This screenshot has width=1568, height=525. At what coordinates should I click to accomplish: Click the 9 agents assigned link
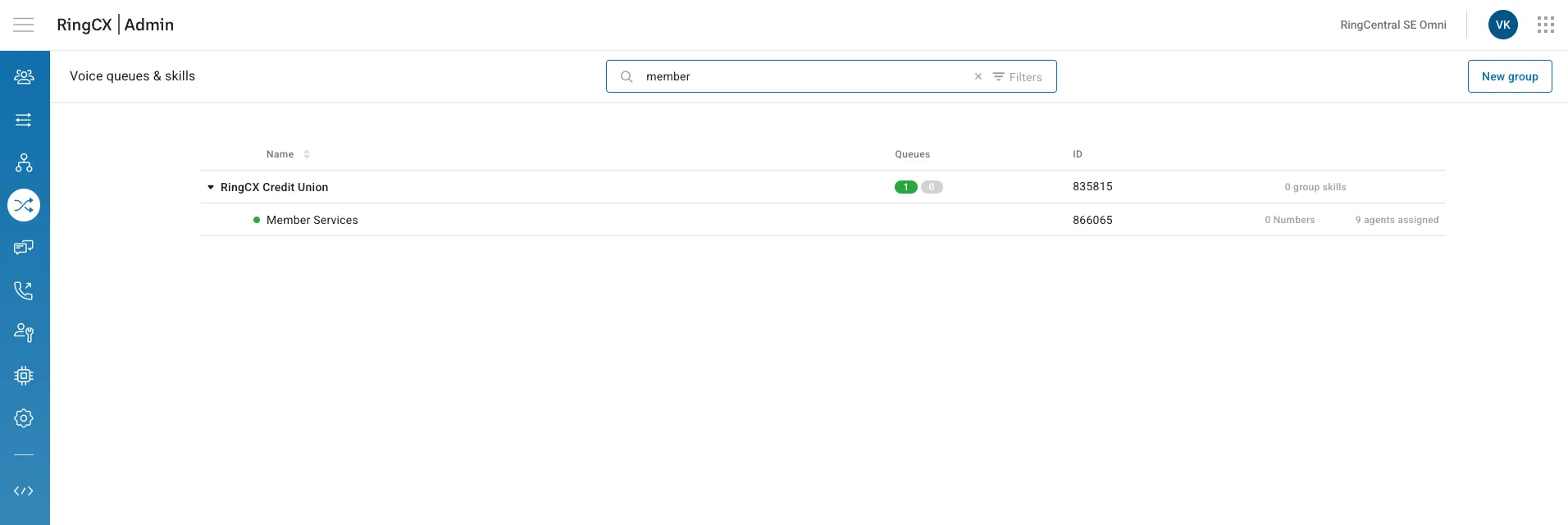pyautogui.click(x=1397, y=220)
